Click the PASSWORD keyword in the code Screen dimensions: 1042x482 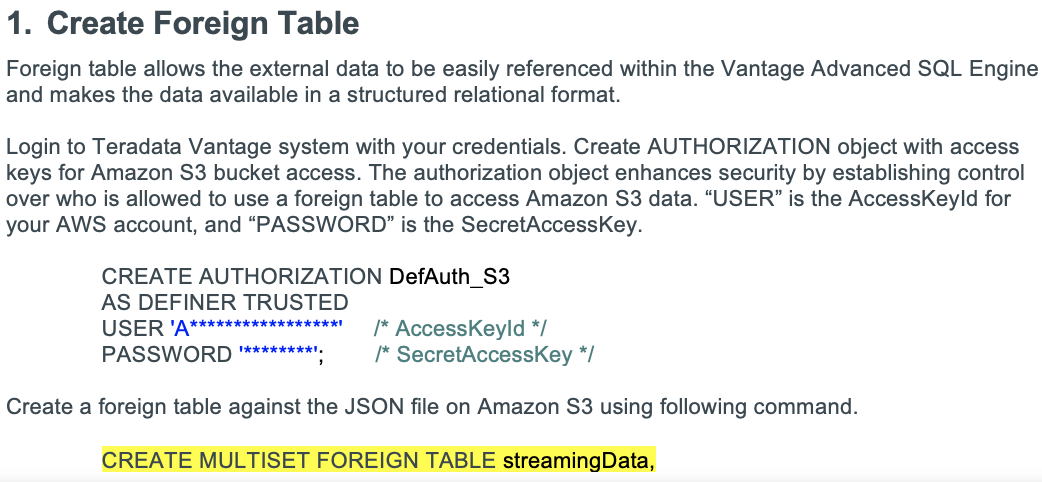(x=166, y=354)
